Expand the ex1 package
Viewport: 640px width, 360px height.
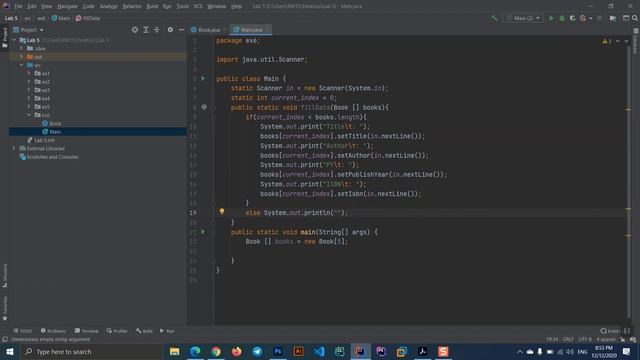pos(29,73)
